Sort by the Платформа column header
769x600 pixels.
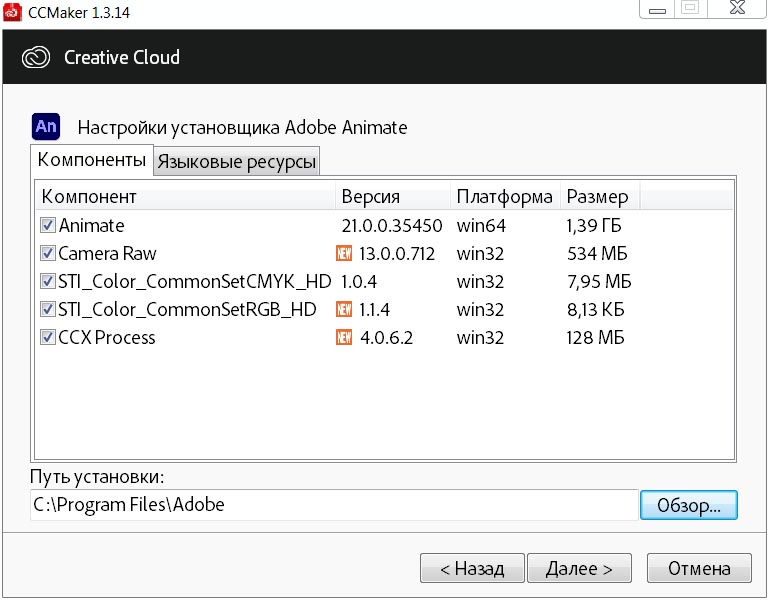coord(505,196)
